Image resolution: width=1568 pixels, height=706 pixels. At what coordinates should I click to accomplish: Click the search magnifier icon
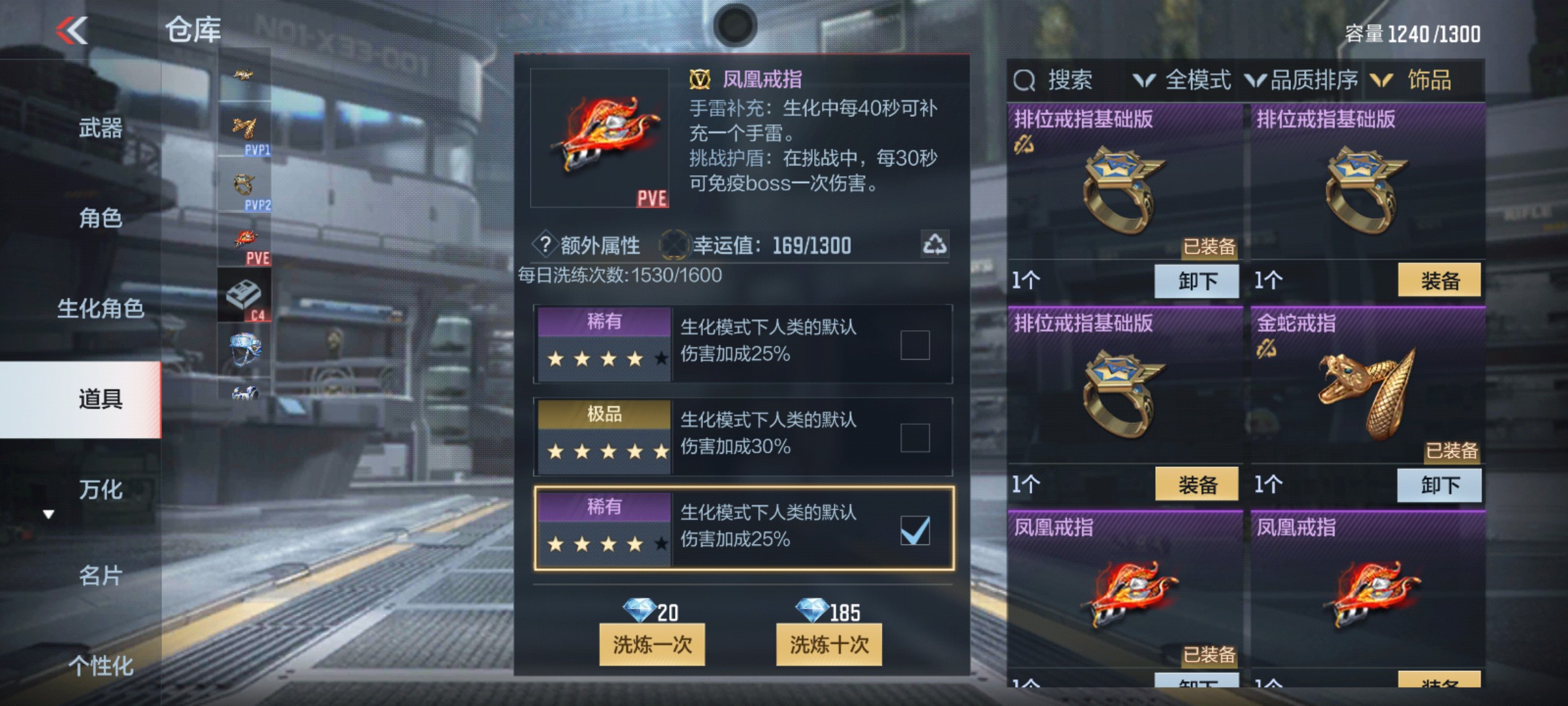tap(1024, 80)
